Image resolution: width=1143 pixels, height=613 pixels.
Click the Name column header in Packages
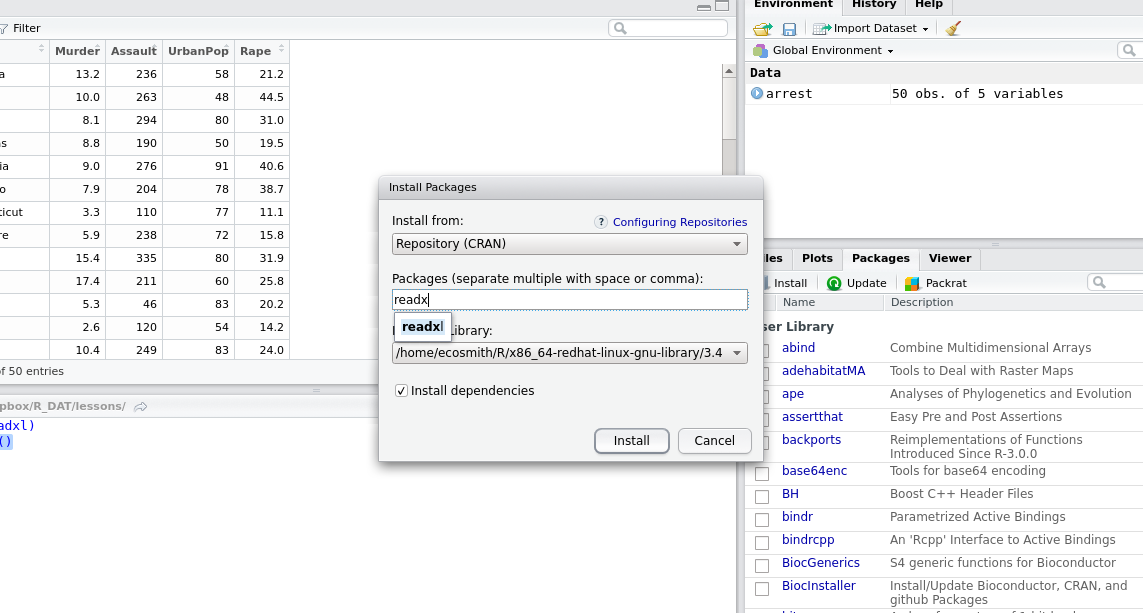[799, 302]
